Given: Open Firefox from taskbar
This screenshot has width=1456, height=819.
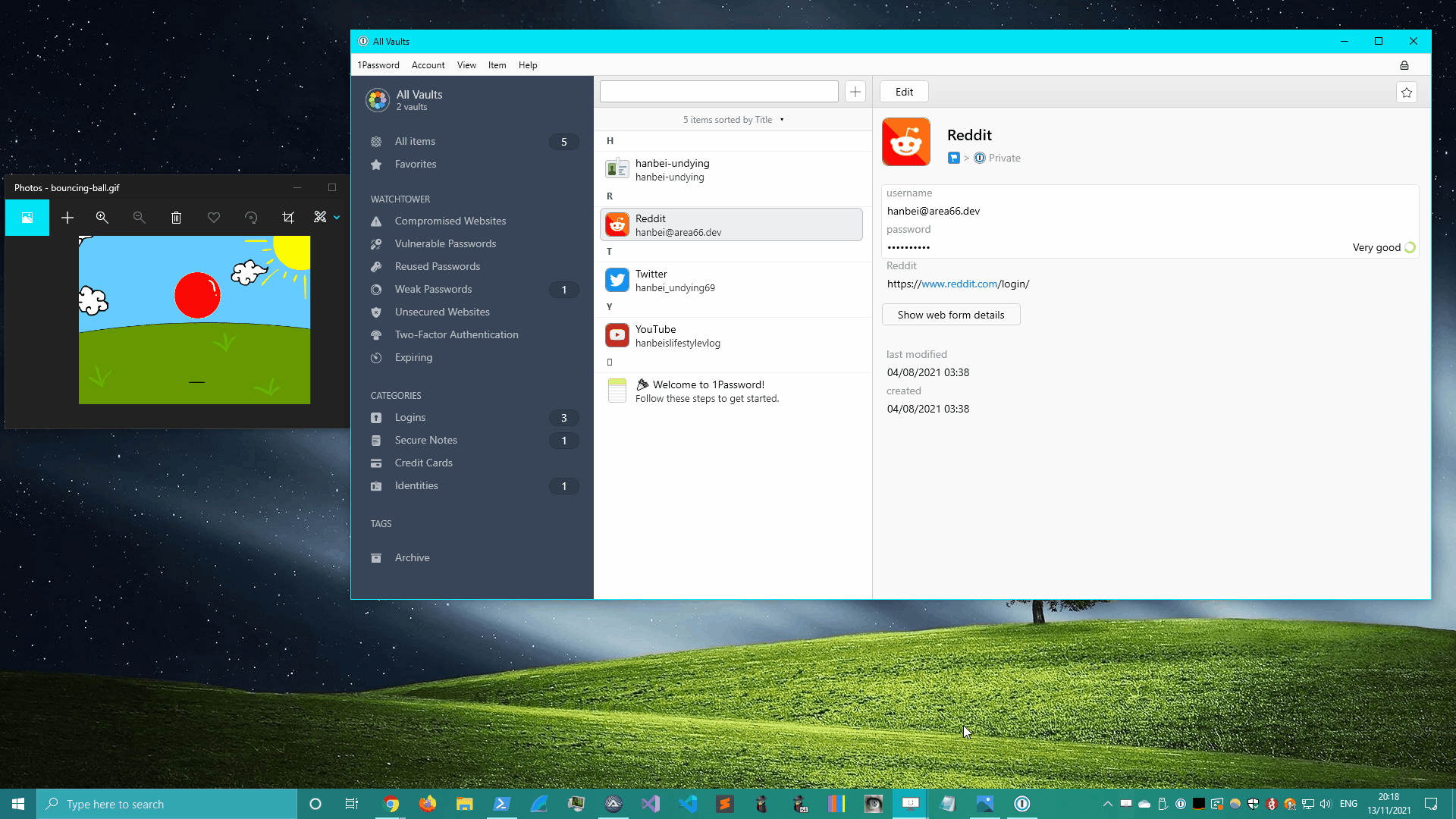Looking at the screenshot, I should 428,804.
